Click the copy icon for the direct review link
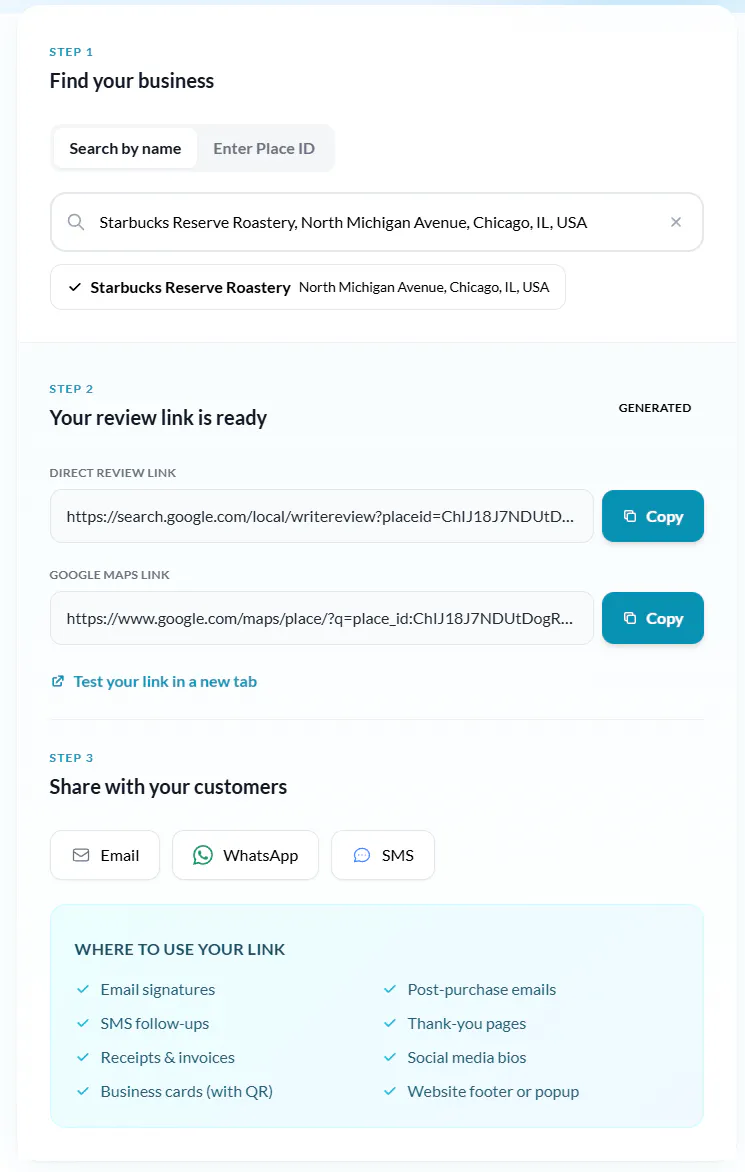The image size is (745, 1172). point(630,516)
